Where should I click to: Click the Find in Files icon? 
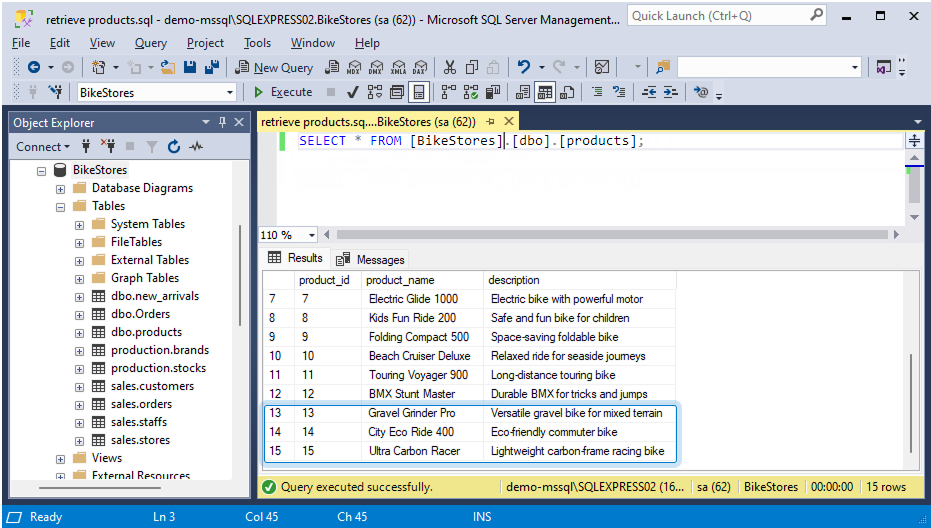coord(663,68)
